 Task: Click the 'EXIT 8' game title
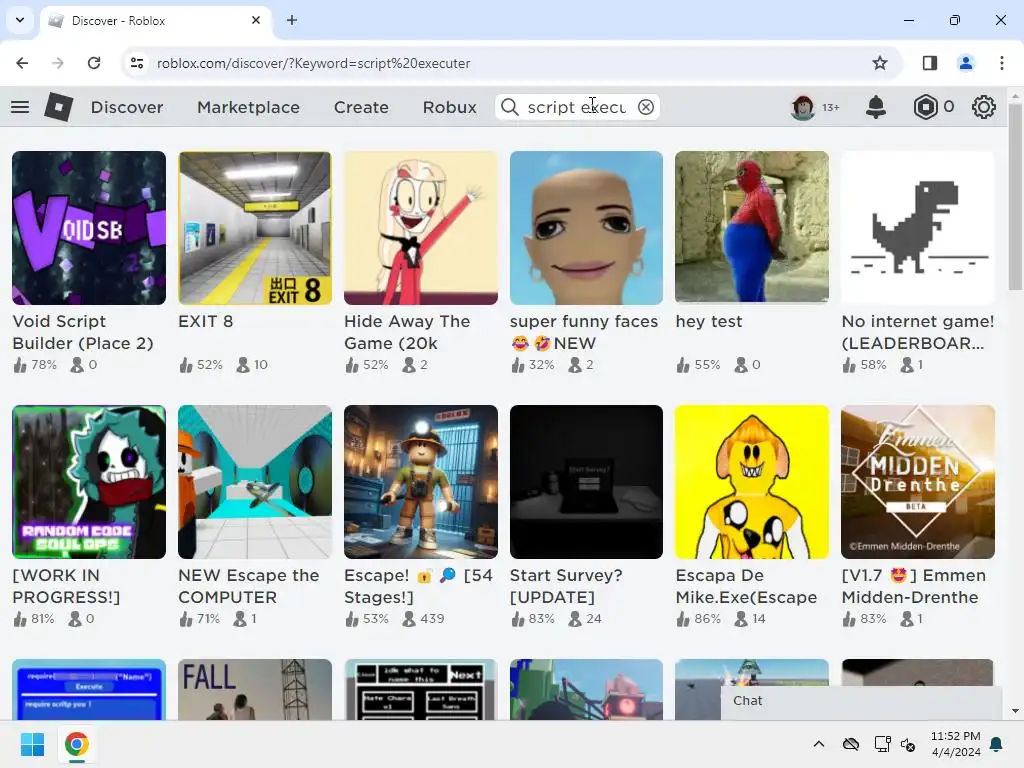point(205,321)
